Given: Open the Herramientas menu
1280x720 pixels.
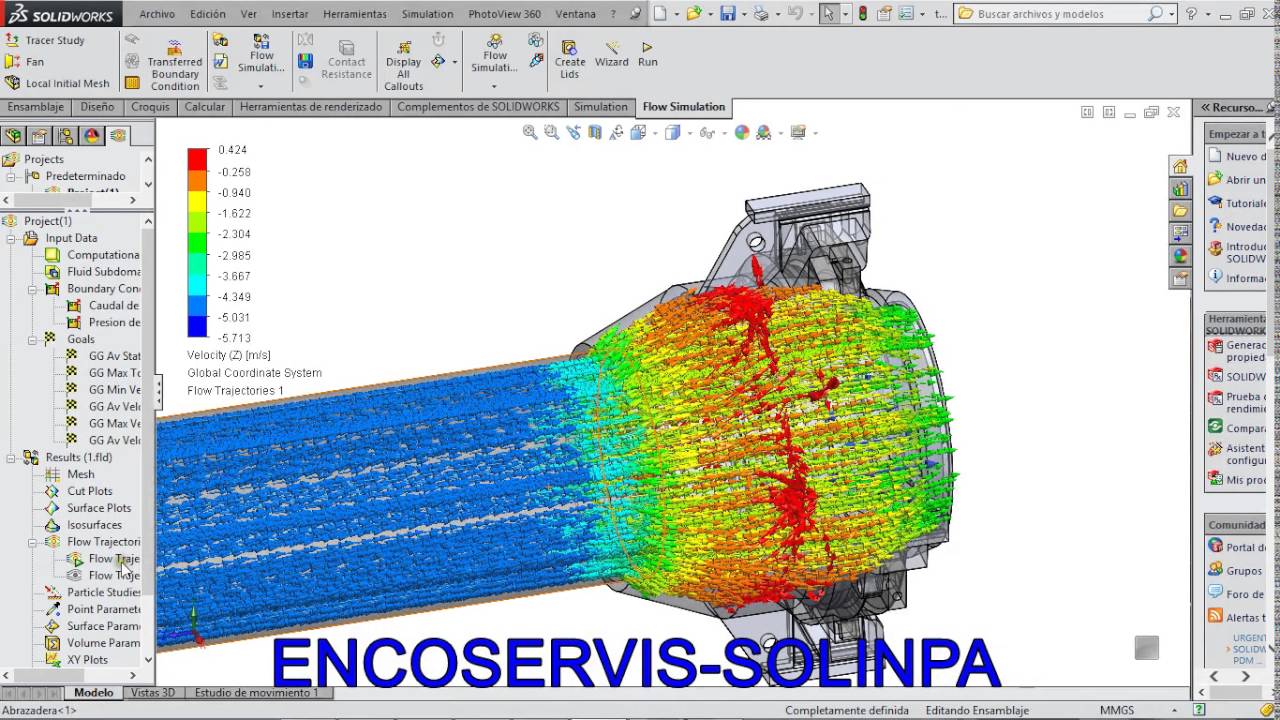Looking at the screenshot, I should pos(355,14).
